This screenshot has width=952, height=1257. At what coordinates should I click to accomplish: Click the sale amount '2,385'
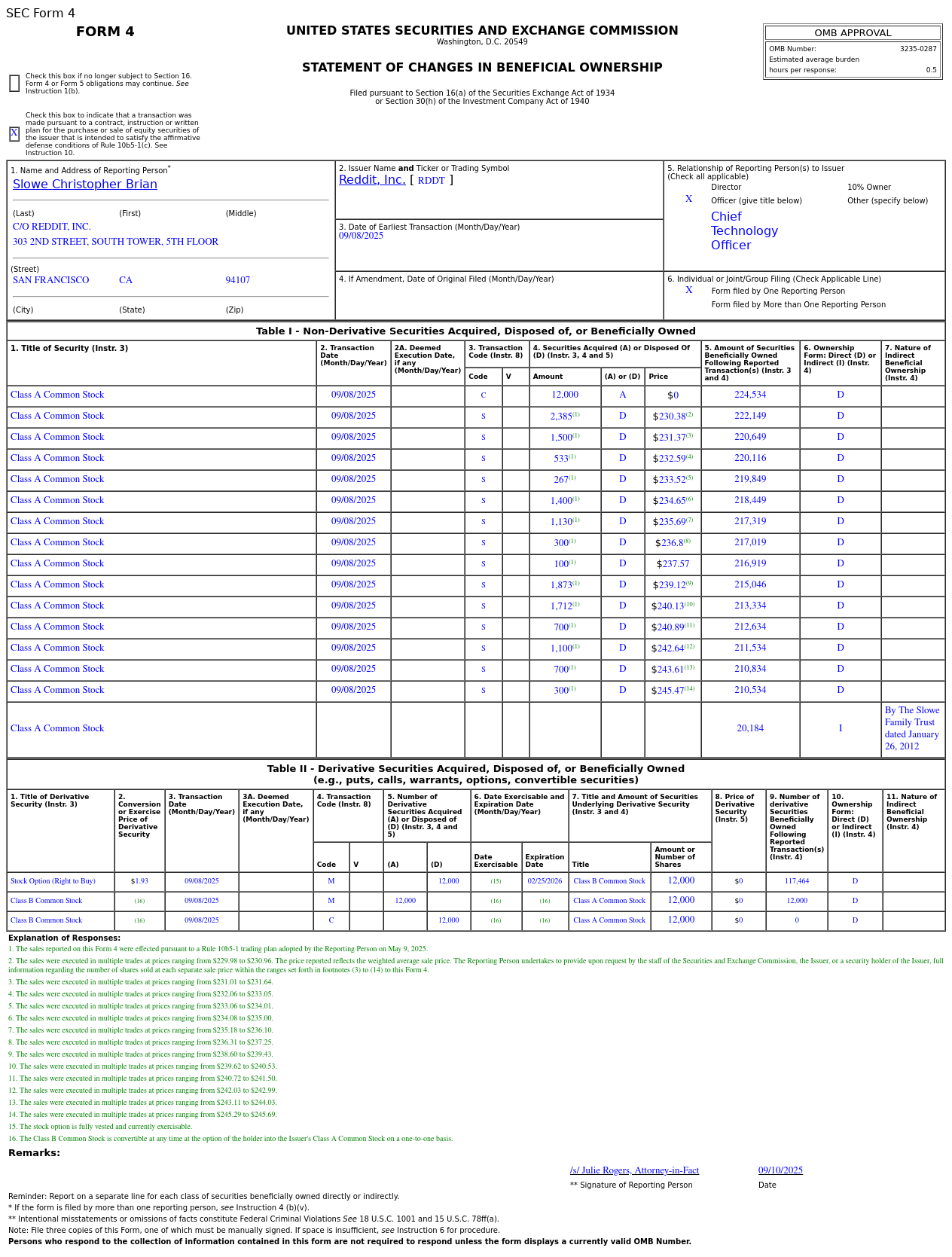coord(561,416)
